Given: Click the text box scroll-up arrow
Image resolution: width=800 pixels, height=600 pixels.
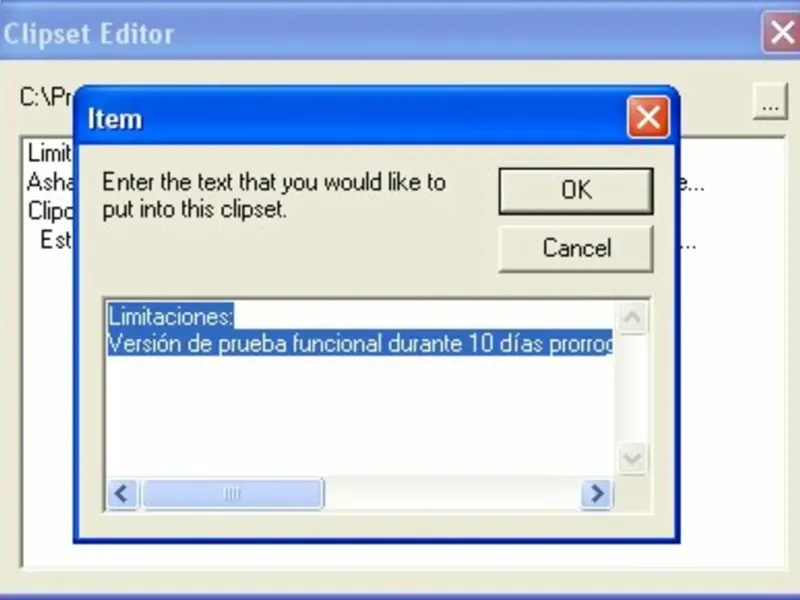Looking at the screenshot, I should point(632,318).
